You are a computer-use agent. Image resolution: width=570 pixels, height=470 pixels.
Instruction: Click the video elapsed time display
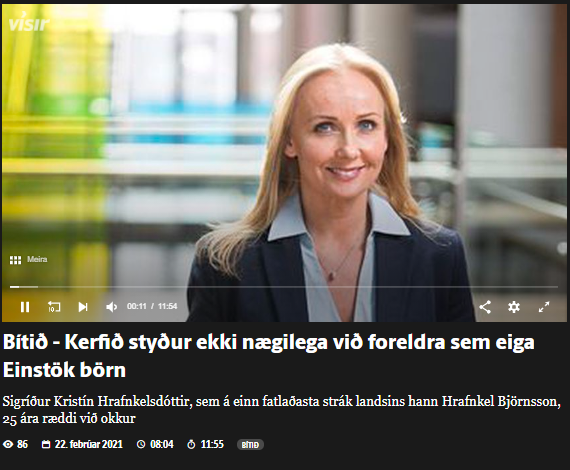click(x=136, y=306)
